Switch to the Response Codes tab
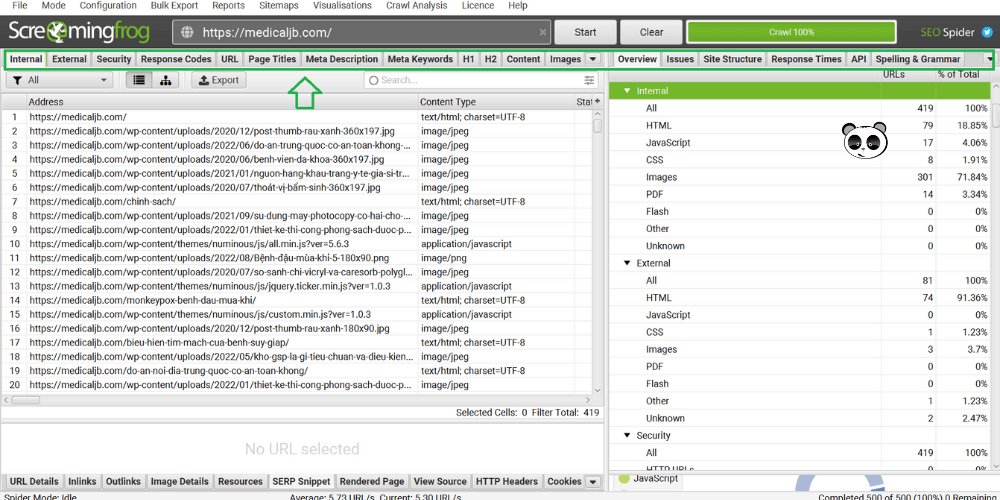The height and width of the screenshot is (500, 1000). 176,59
